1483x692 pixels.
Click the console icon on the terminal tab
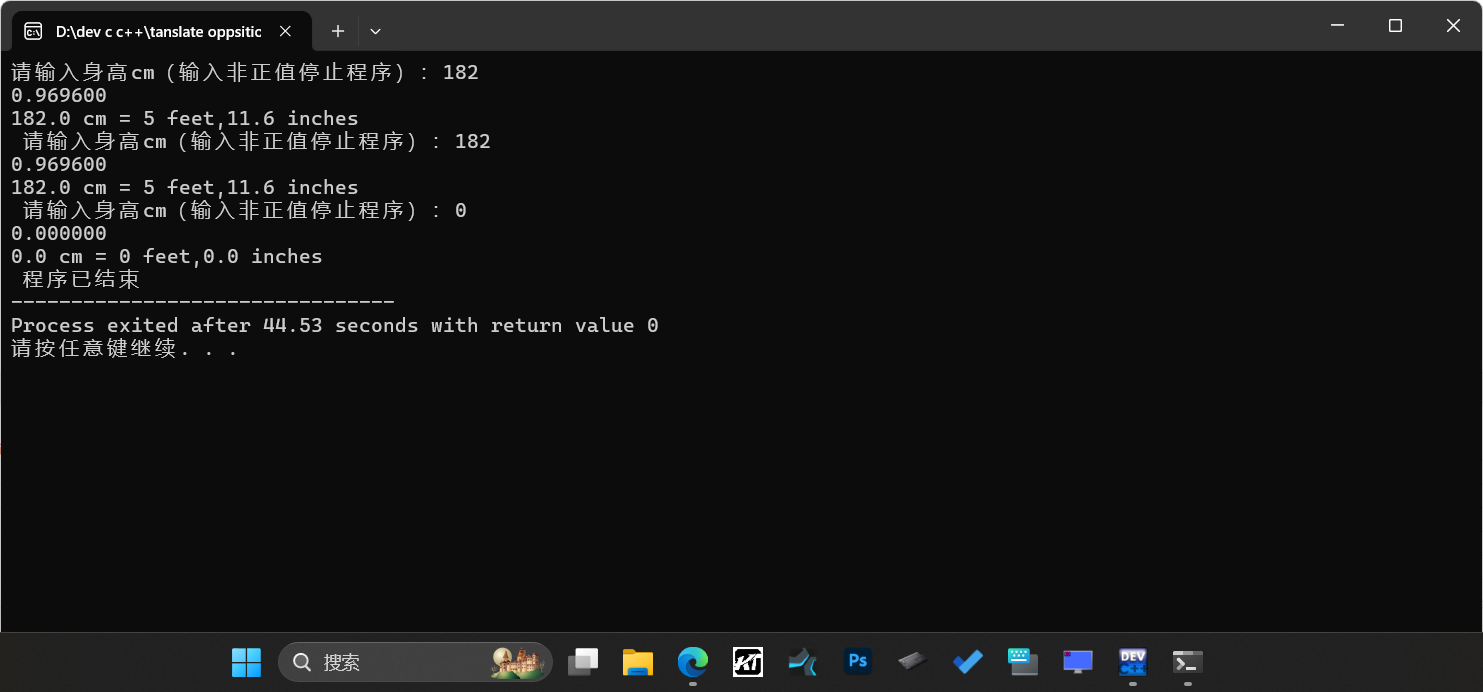pos(33,32)
